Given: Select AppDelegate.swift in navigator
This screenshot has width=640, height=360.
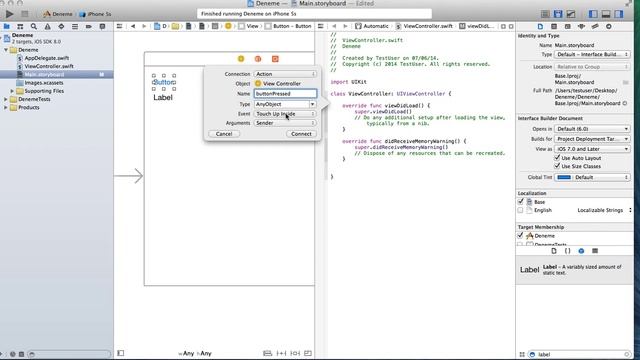Looking at the screenshot, I should (x=47, y=58).
